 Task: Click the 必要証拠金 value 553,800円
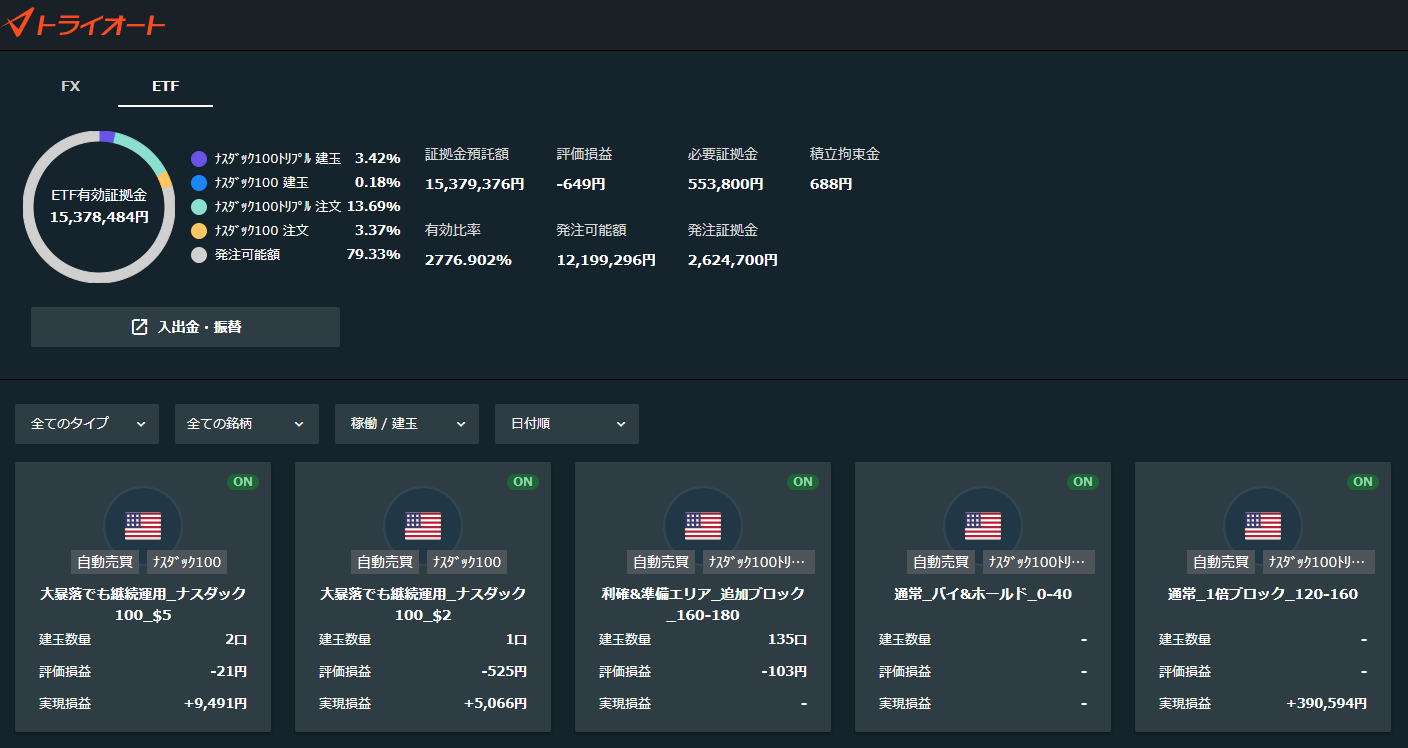(726, 184)
